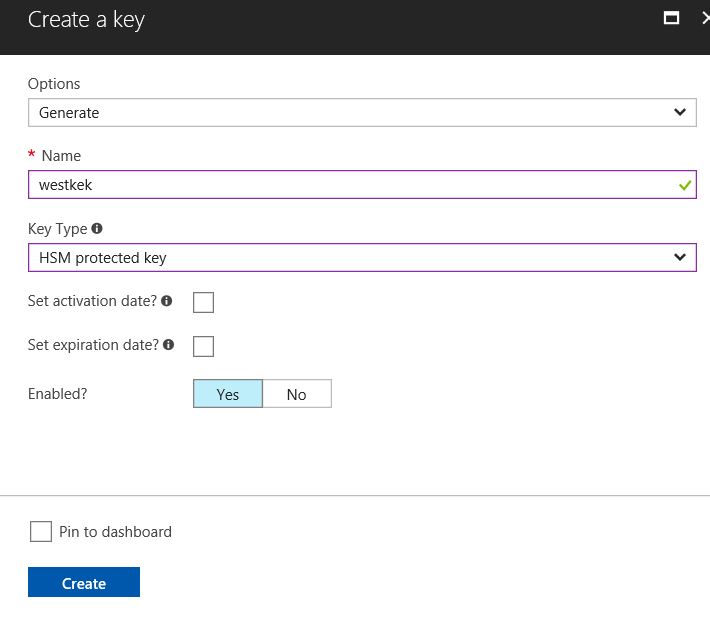
Task: Open the Options Generate dropdown
Action: [362, 112]
